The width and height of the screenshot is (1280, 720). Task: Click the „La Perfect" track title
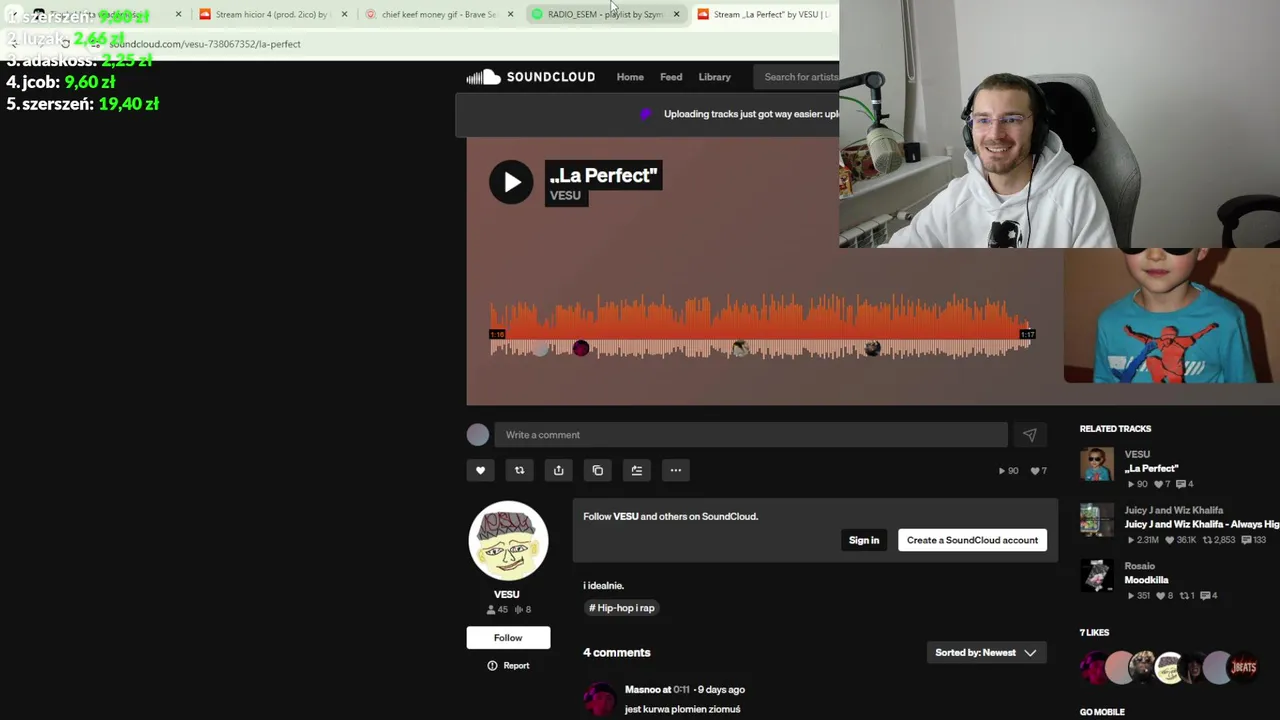603,176
